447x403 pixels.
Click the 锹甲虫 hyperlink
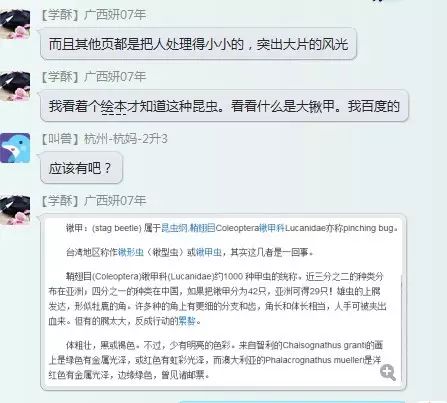[x=209, y=252]
